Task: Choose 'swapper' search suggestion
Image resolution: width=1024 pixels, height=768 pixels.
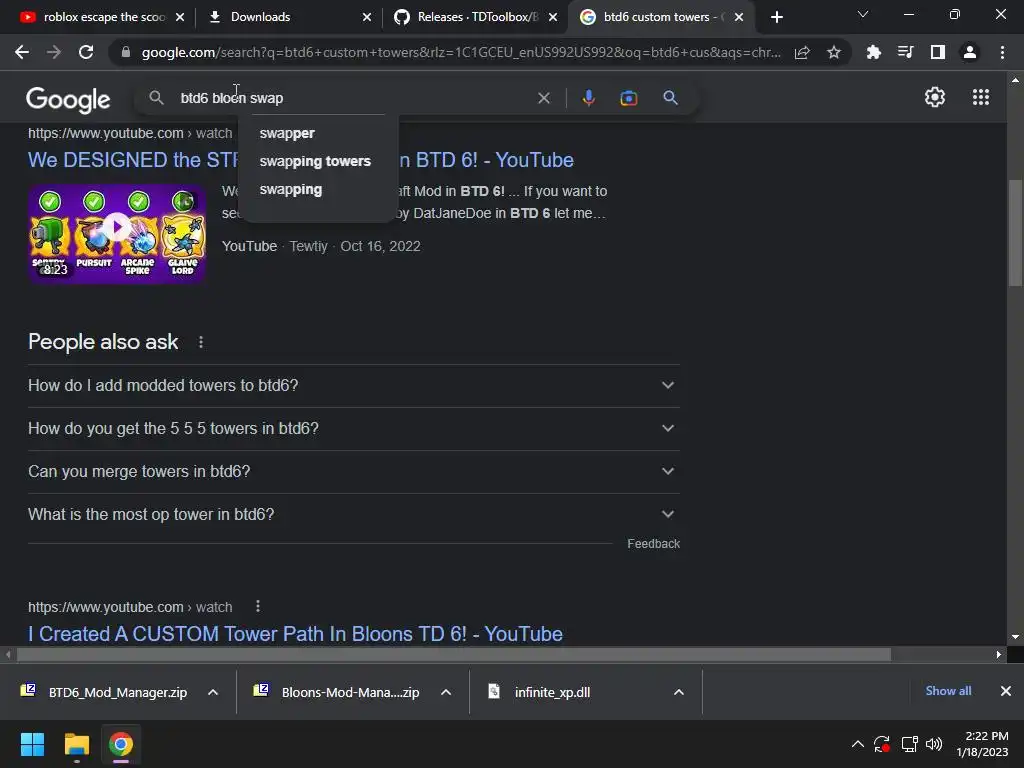Action: pyautogui.click(x=287, y=133)
